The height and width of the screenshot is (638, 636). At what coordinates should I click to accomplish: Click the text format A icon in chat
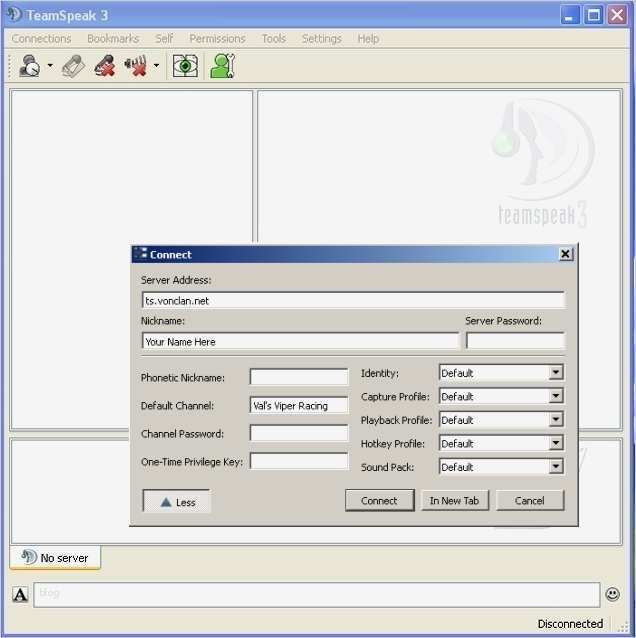(20, 594)
